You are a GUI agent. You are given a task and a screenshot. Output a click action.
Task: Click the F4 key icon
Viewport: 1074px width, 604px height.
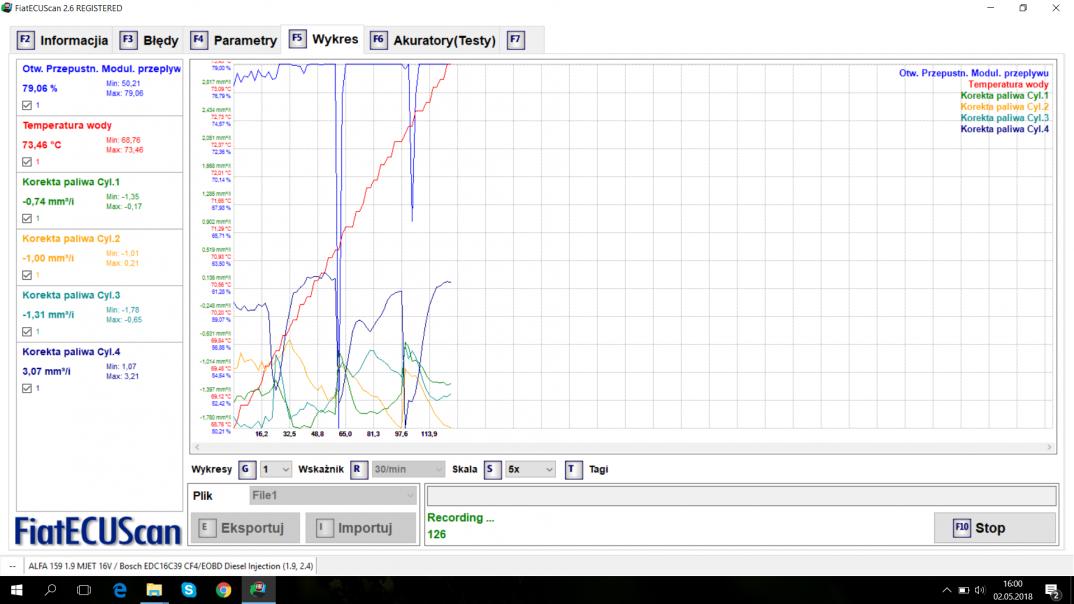coord(199,40)
